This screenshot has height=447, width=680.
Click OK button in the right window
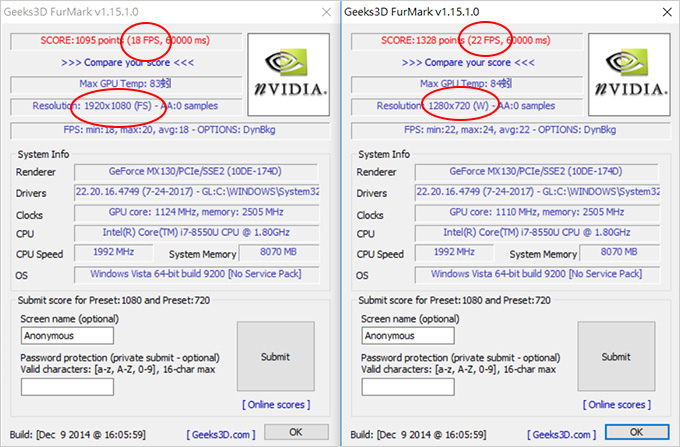pos(637,432)
